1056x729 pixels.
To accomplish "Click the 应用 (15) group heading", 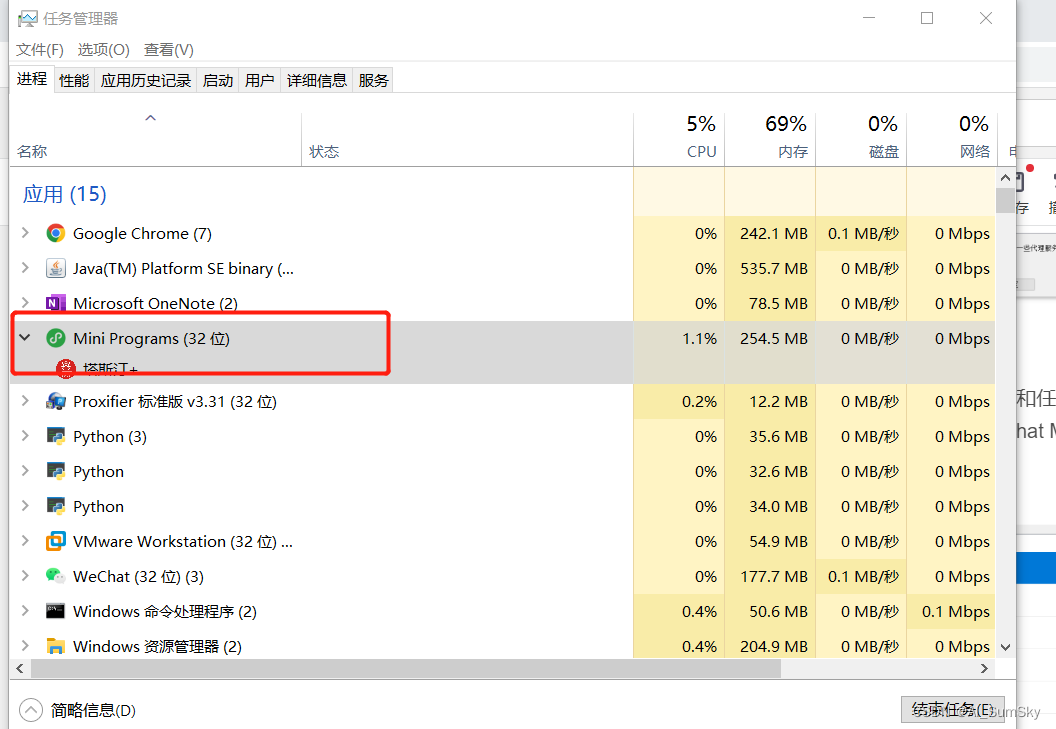I will click(x=65, y=194).
